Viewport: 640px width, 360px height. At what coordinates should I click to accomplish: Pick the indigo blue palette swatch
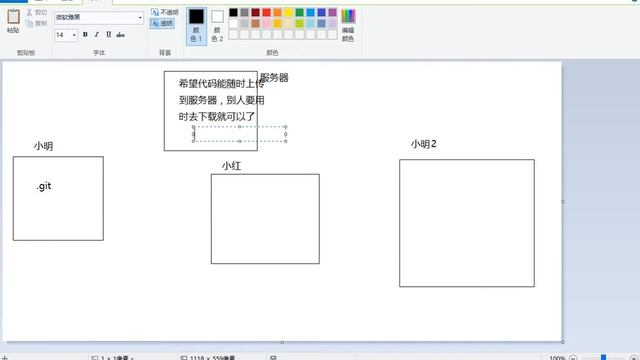322,13
